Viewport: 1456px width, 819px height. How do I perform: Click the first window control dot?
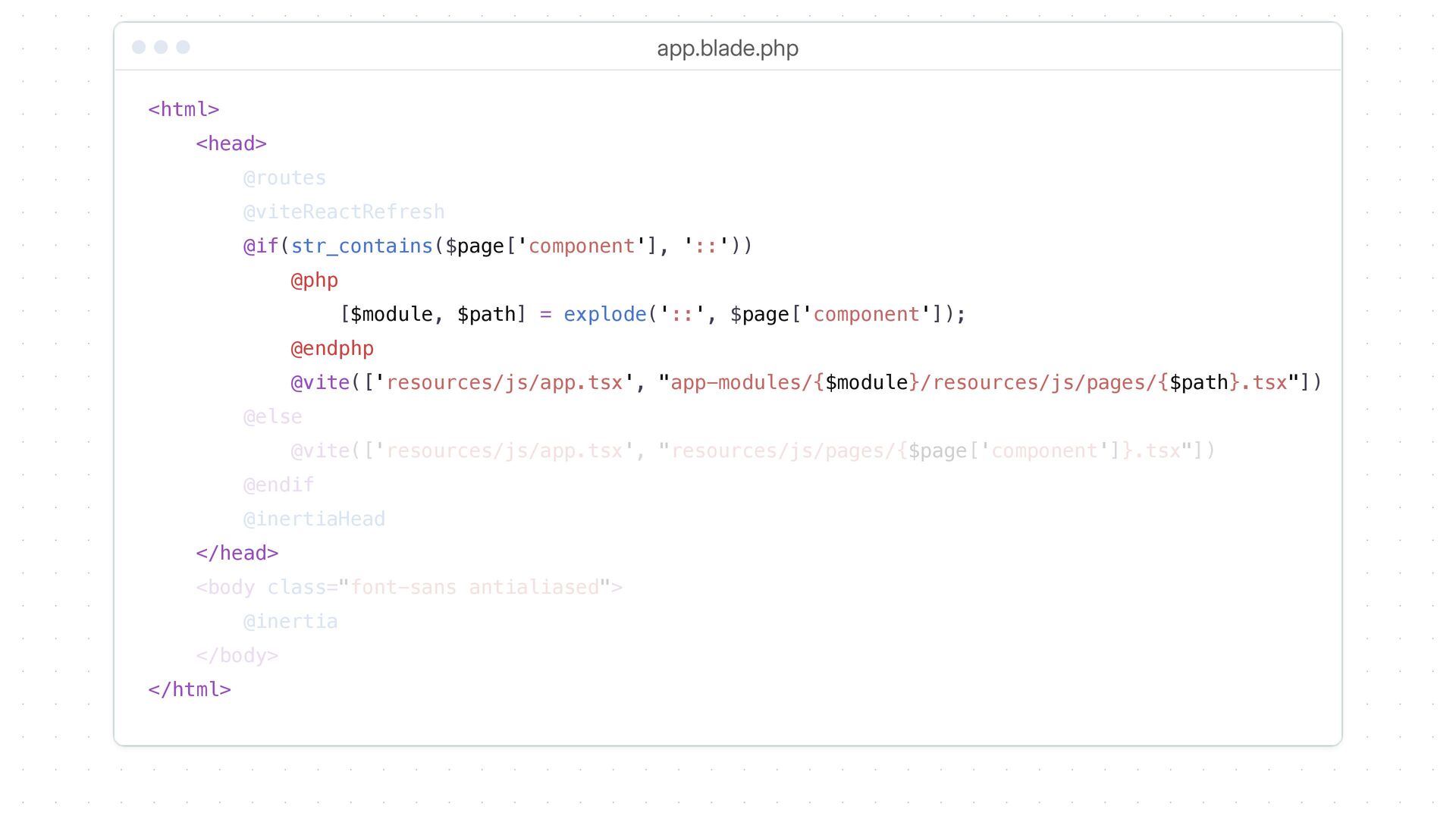pos(139,47)
